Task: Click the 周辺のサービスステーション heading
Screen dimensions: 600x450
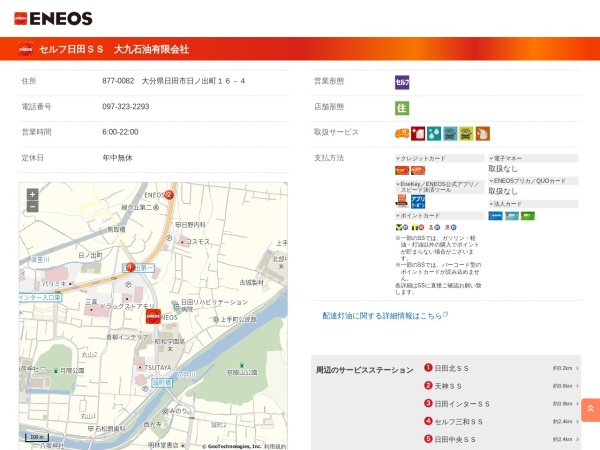Action: (x=364, y=370)
